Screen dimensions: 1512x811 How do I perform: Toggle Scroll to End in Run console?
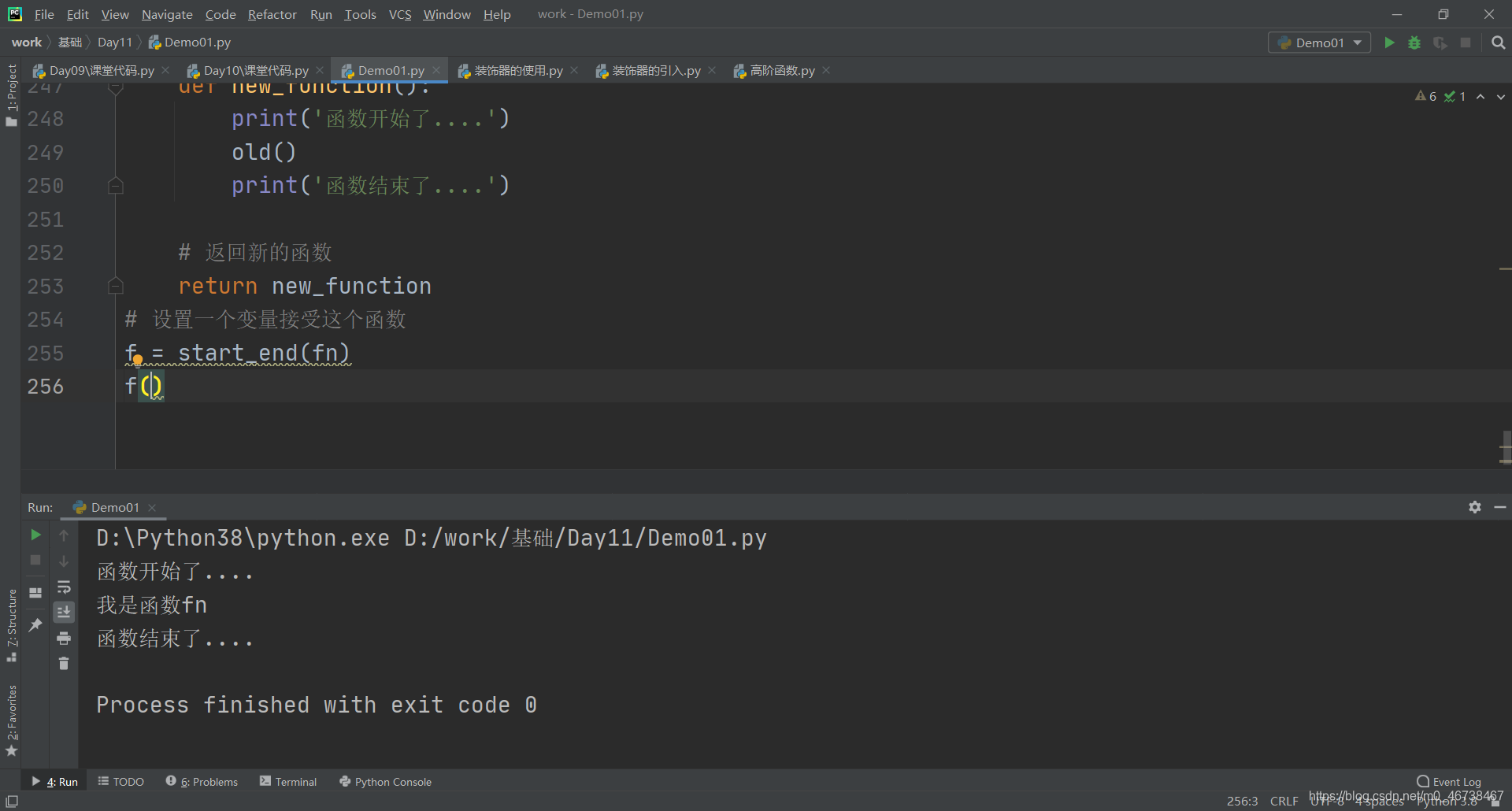[x=64, y=612]
